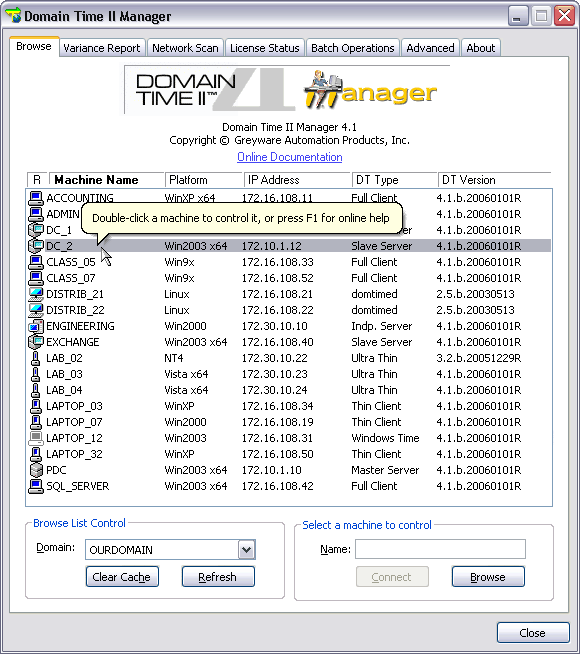This screenshot has height=654, width=580.
Task: Select the Browse tab
Action: click(34, 46)
